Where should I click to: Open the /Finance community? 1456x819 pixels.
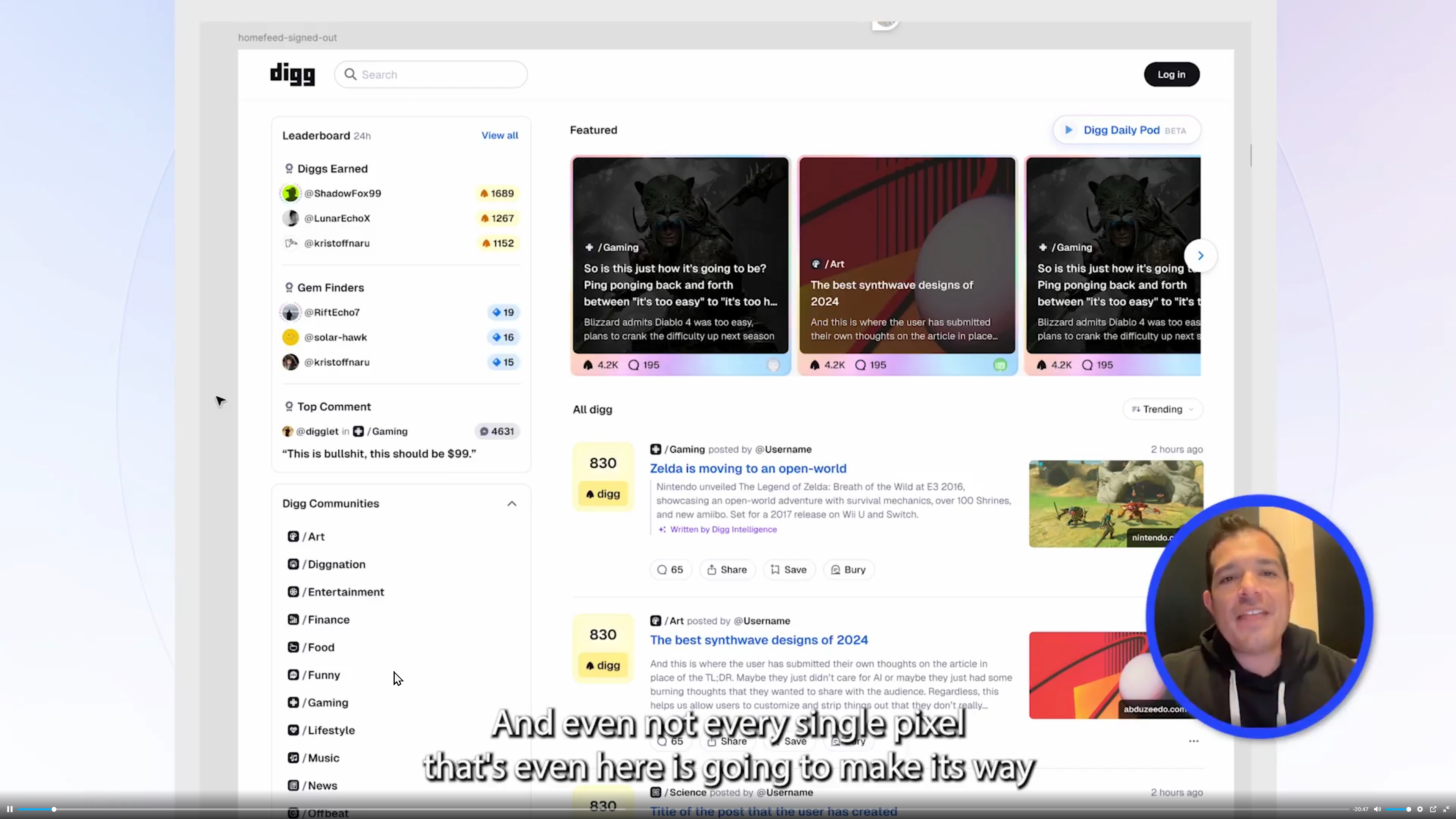coord(319,620)
